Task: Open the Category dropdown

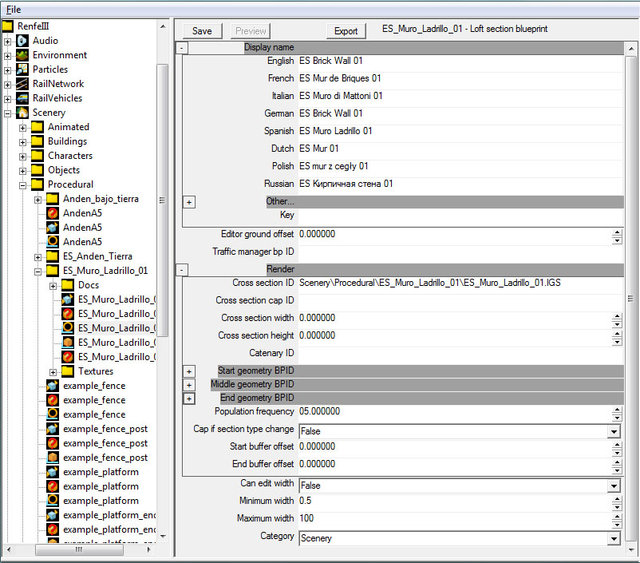Action: point(613,538)
